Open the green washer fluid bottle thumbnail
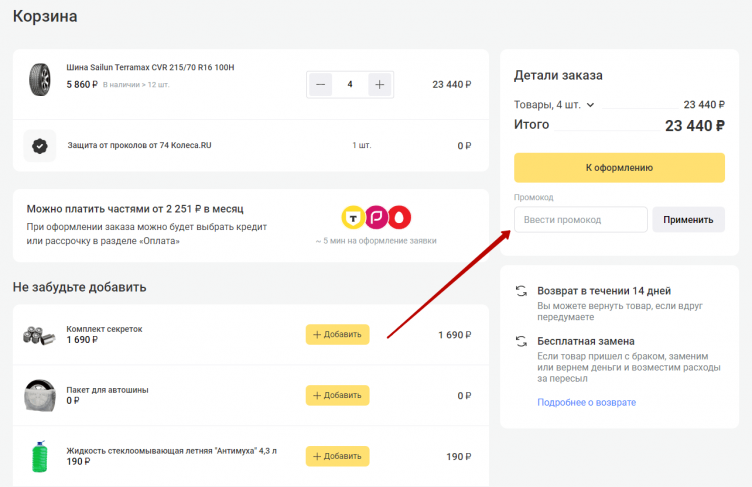Screen dimensions: 752x487 coord(39,456)
